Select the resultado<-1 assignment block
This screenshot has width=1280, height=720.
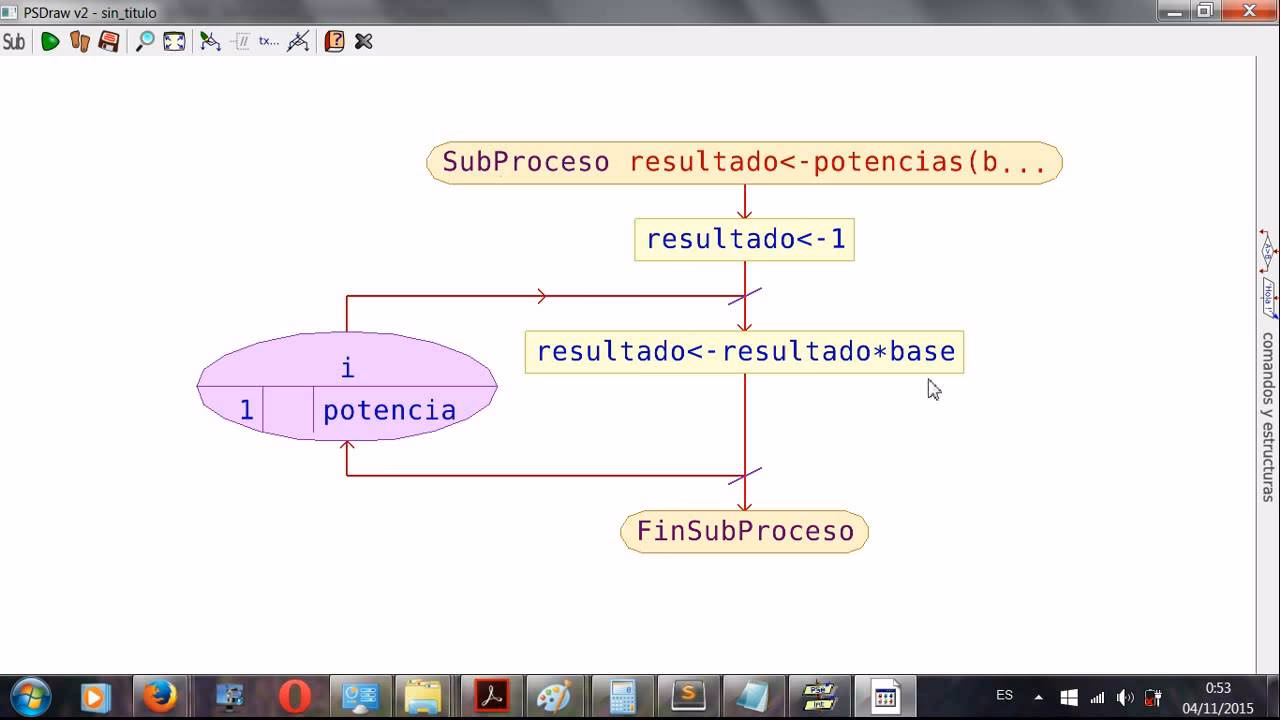coord(744,239)
